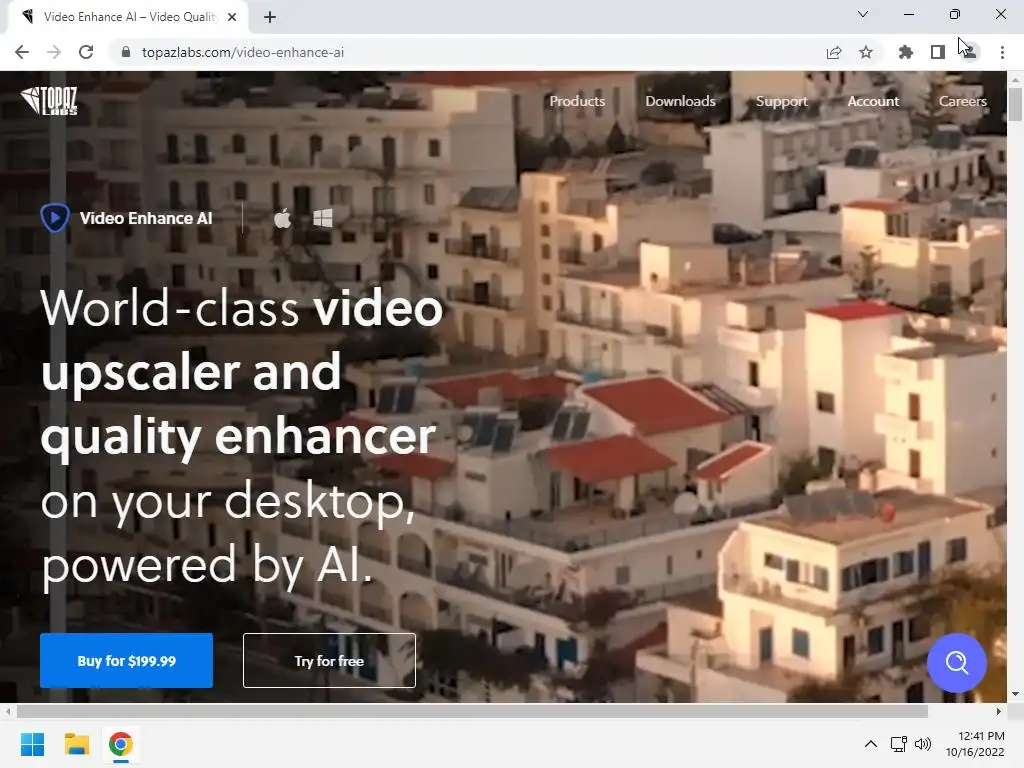1024x768 pixels.
Task: View site security padlock info
Action: tap(126, 52)
